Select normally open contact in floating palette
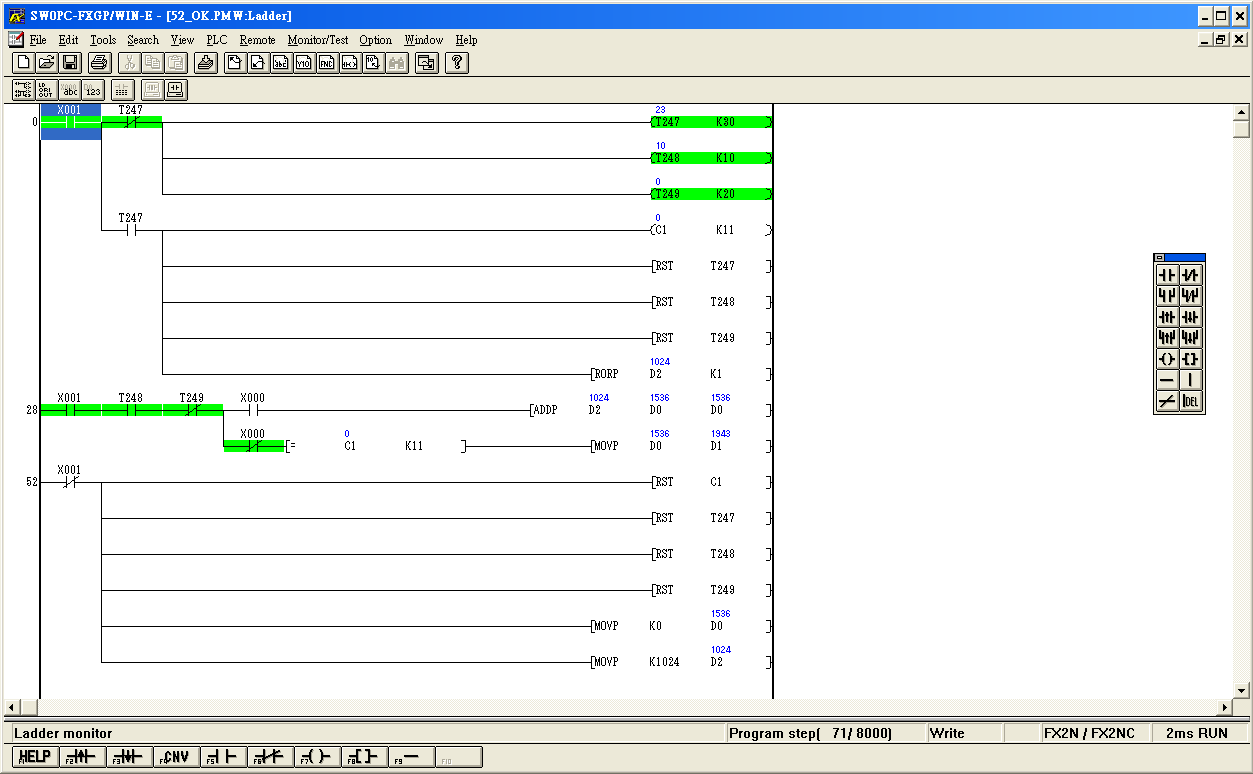This screenshot has height=774, width=1253. coord(1166,275)
